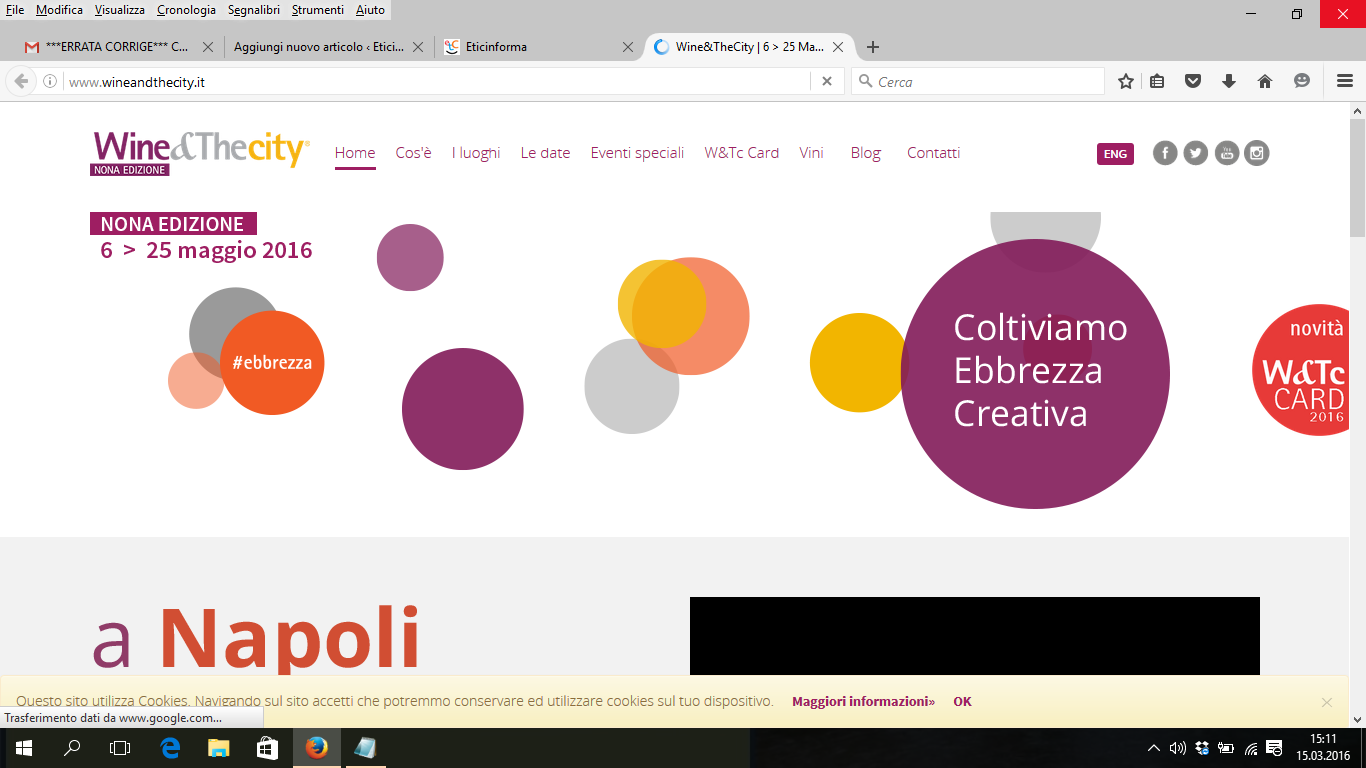Open the Windows Start menu
Image resolution: width=1366 pixels, height=768 pixels.
point(24,748)
